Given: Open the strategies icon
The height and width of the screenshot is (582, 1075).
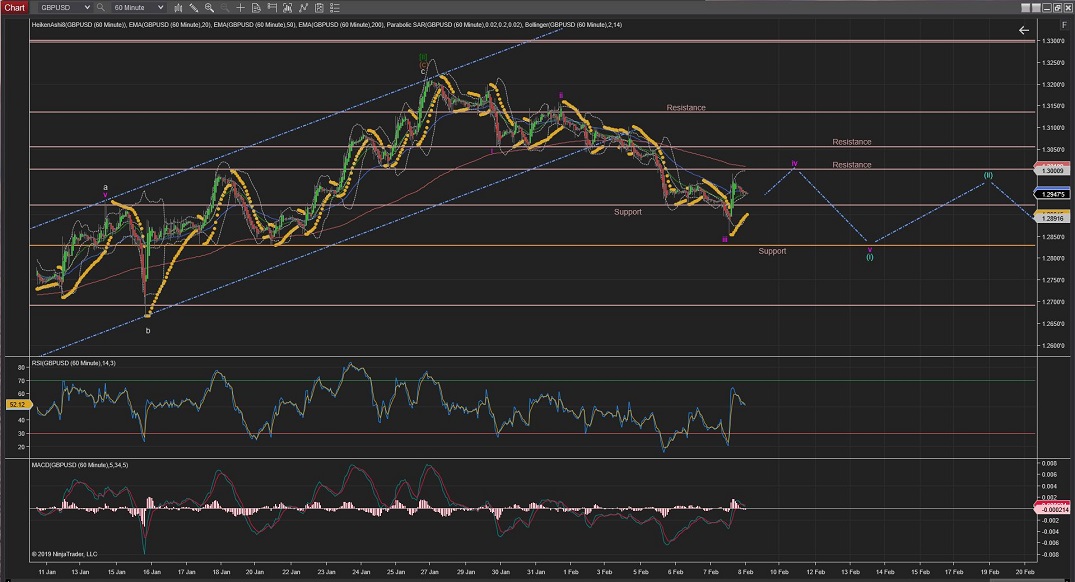Looking at the screenshot, I should [319, 8].
